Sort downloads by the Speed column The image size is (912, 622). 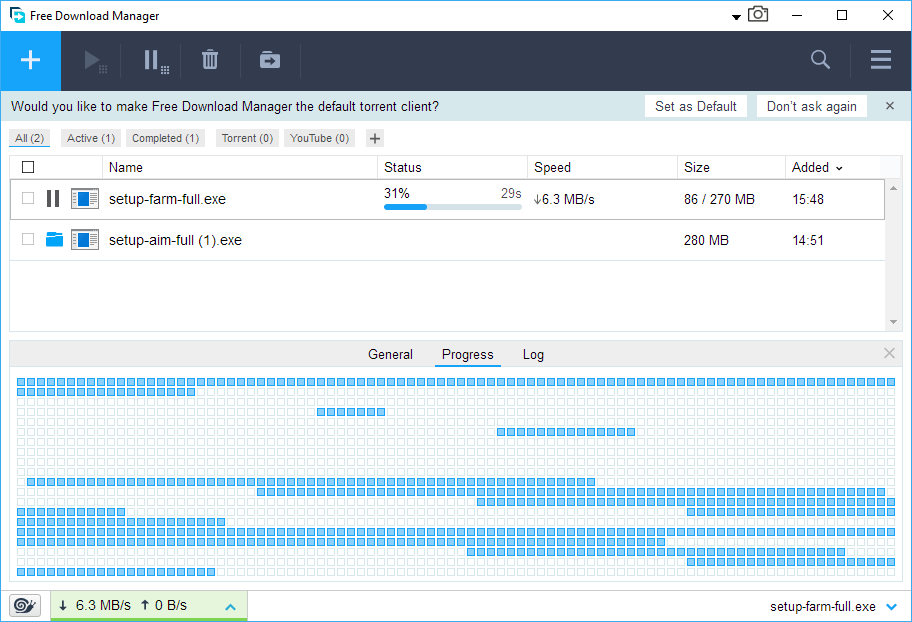tap(603, 168)
